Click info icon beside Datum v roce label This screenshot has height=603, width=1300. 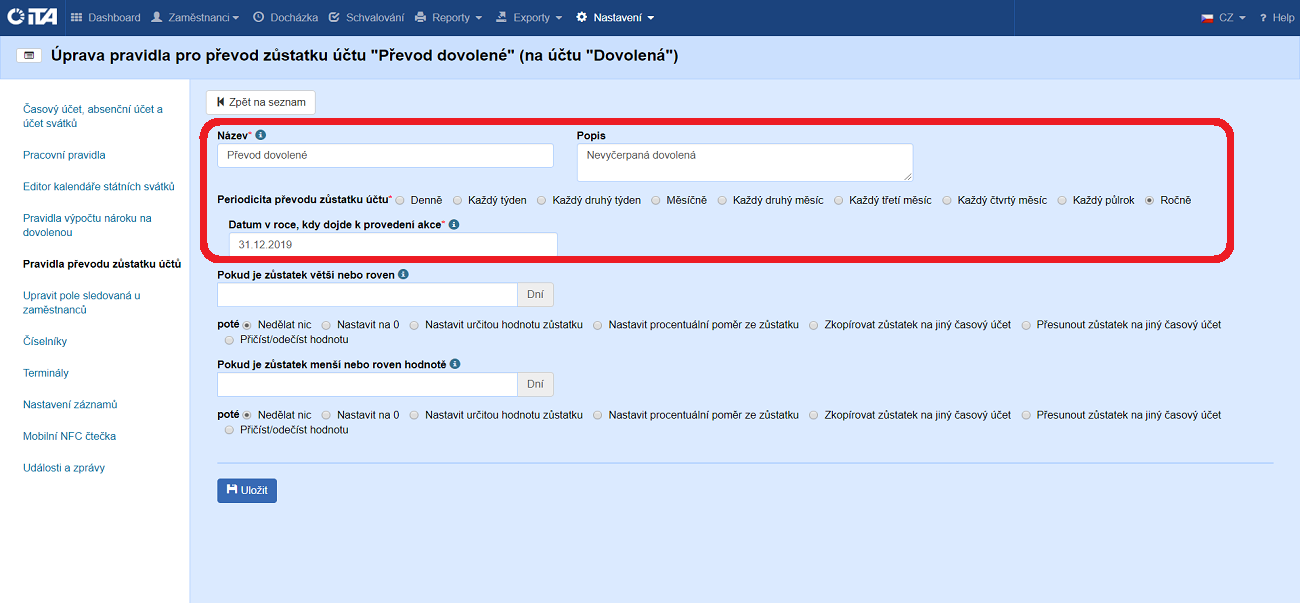point(454,225)
